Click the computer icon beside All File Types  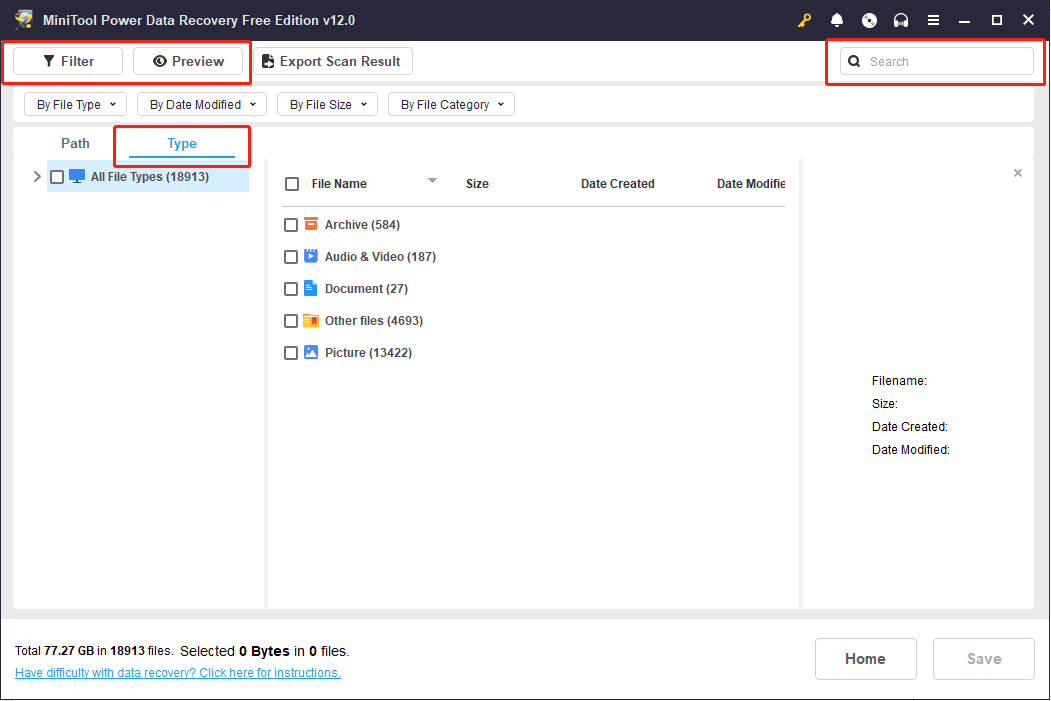77,176
